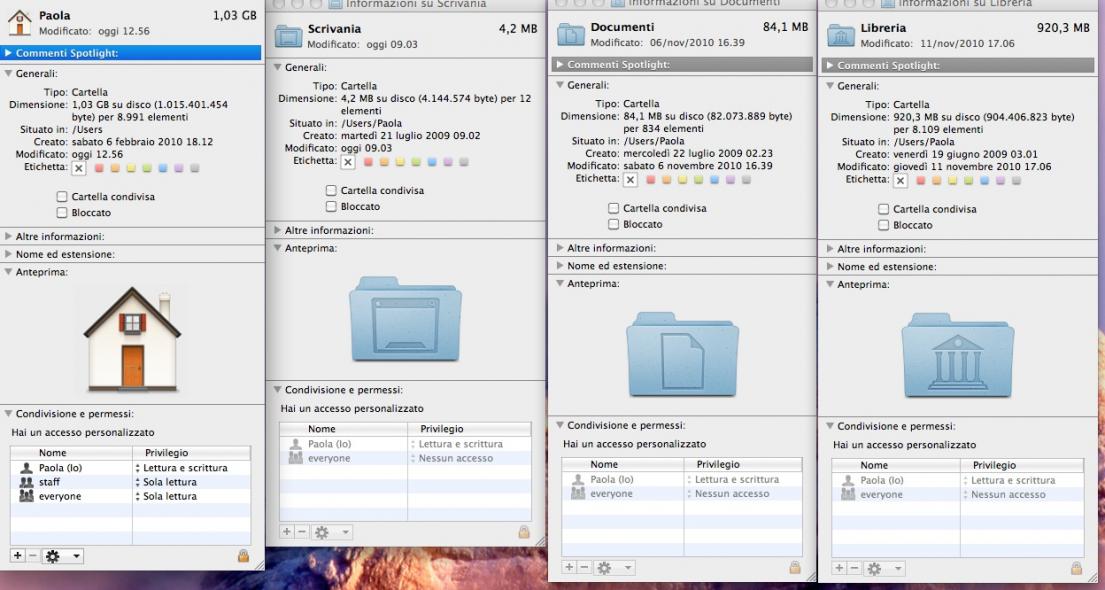Collapse Generali section in Scrivania window
The height and width of the screenshot is (590, 1105).
click(x=278, y=68)
